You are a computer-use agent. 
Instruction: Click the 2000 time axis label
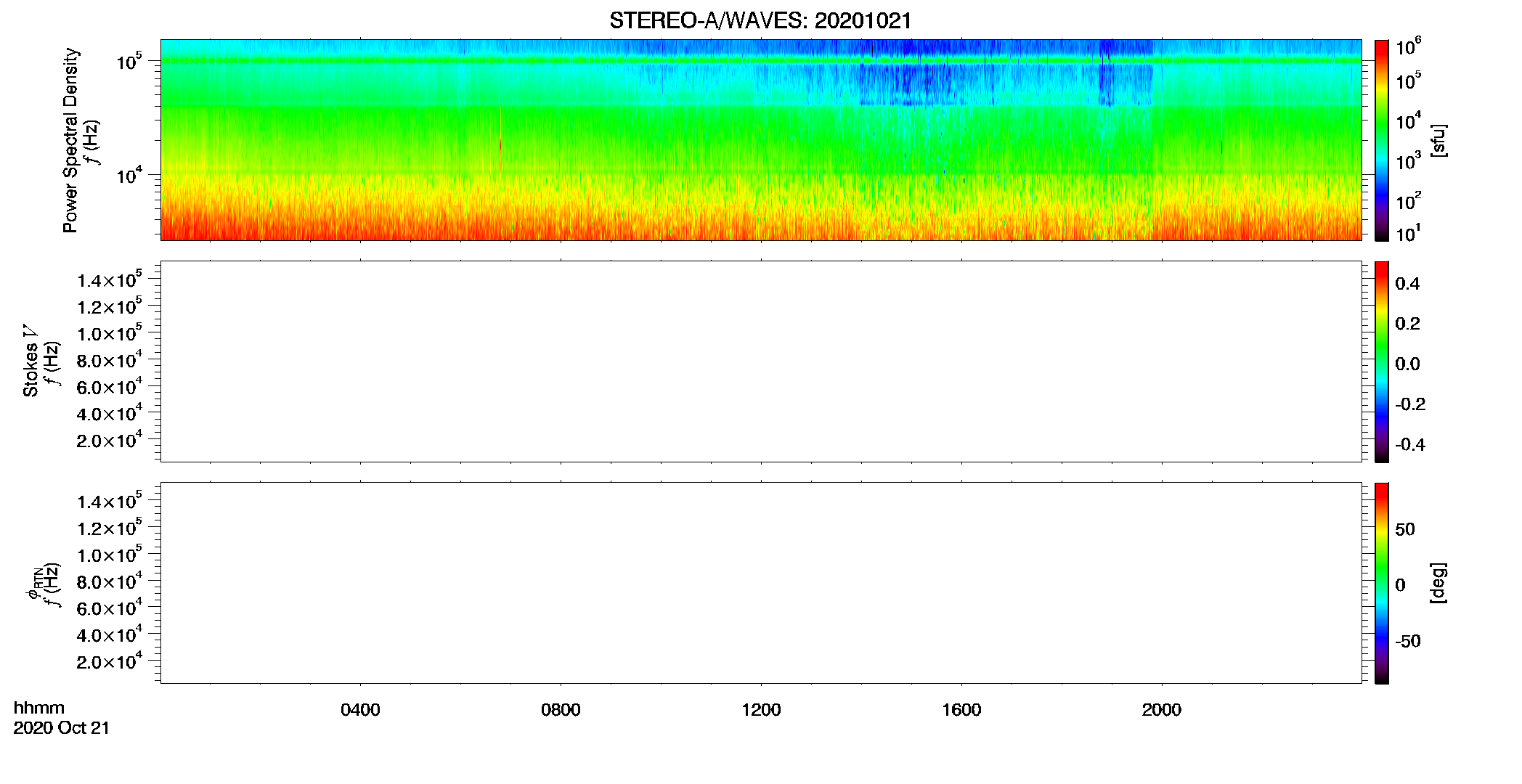[1162, 710]
